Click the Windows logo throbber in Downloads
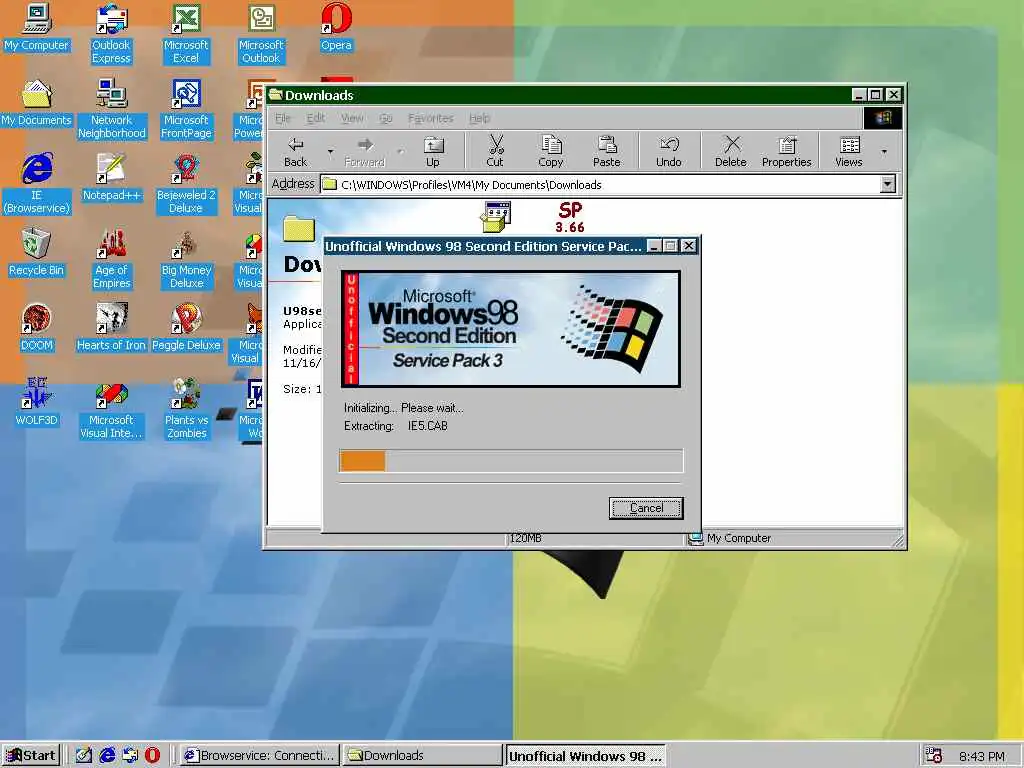Image resolution: width=1024 pixels, height=768 pixels. coord(883,118)
